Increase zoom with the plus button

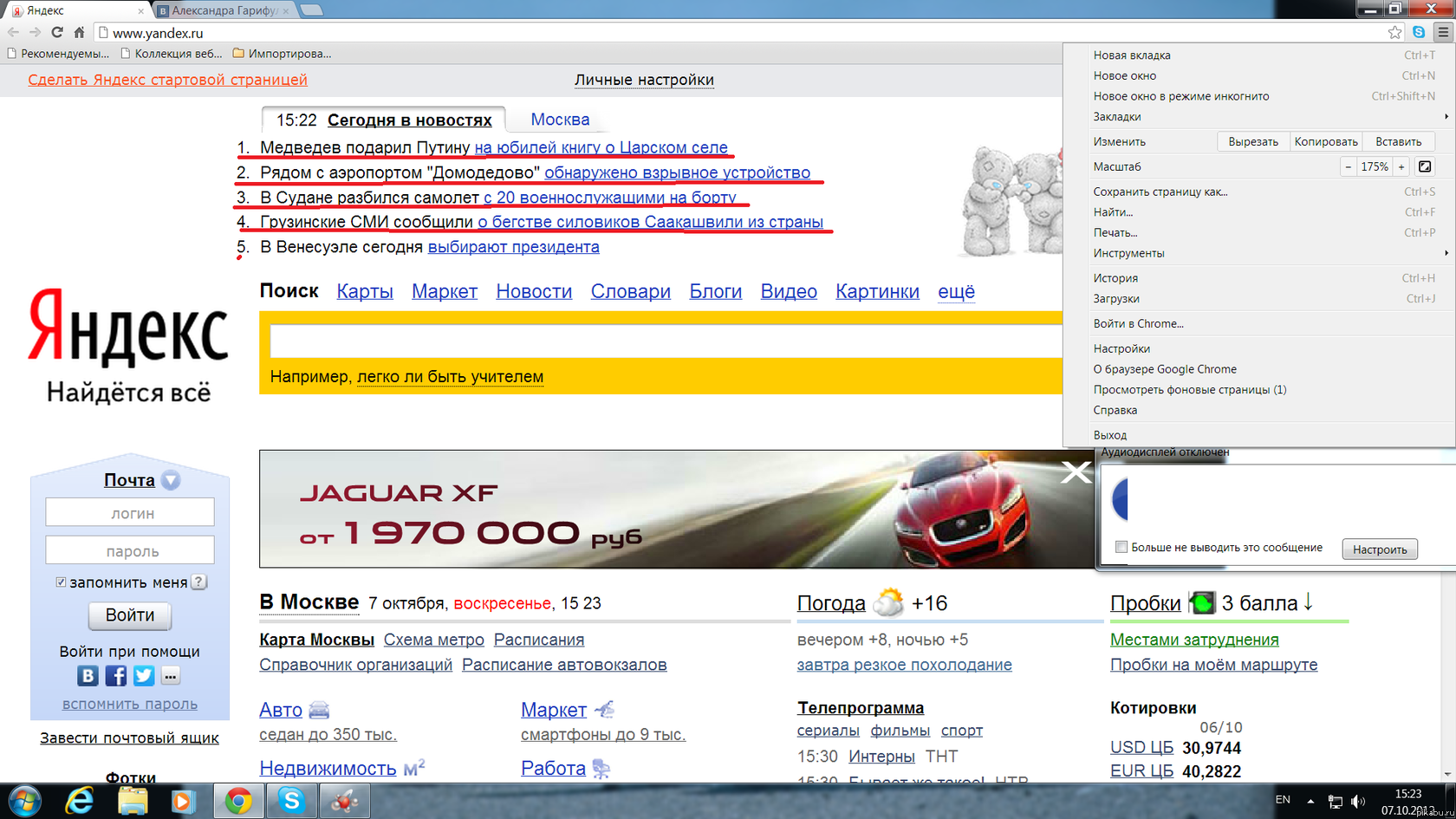click(1401, 166)
